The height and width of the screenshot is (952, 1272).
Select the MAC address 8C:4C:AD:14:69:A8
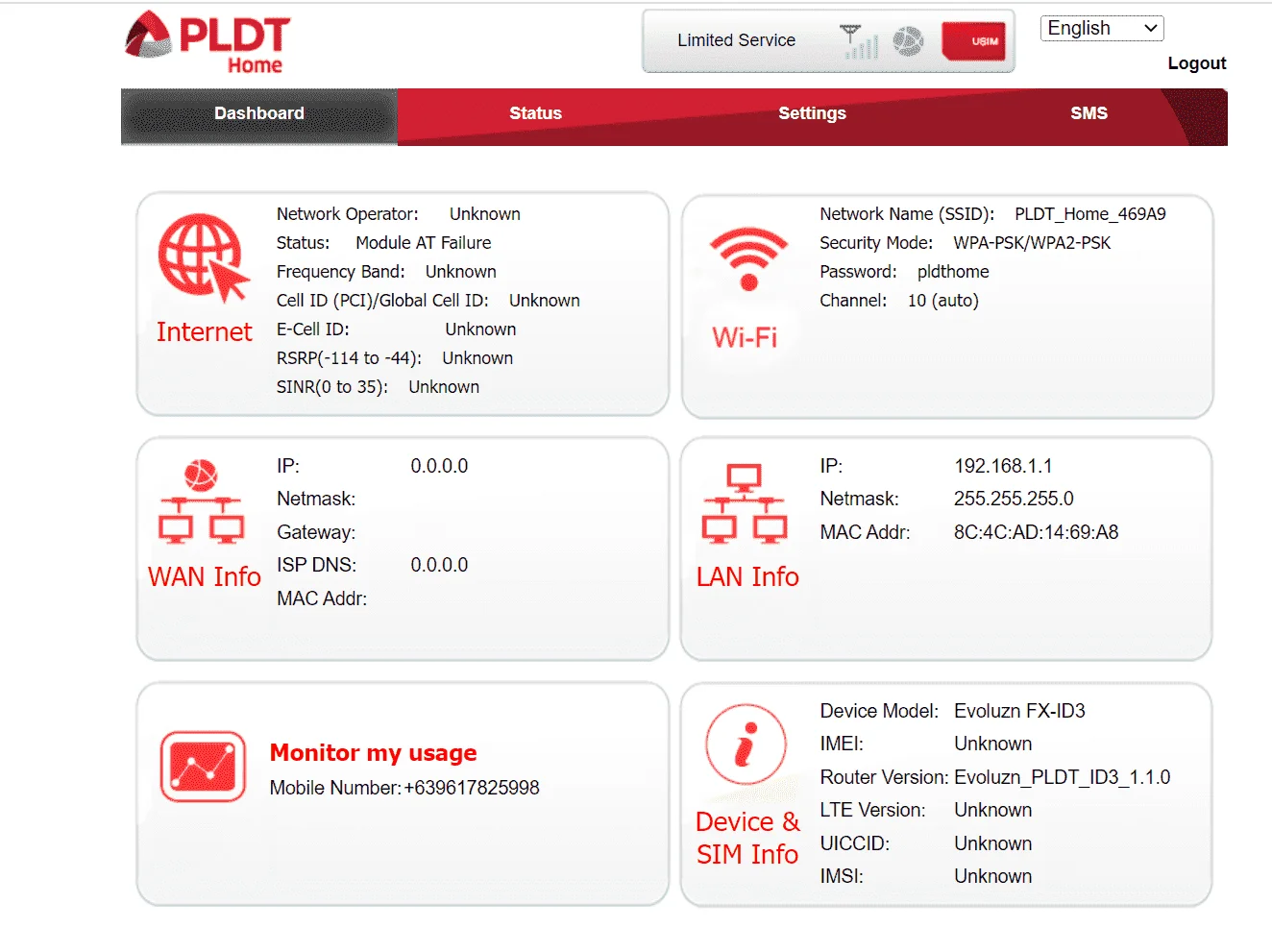click(1036, 532)
